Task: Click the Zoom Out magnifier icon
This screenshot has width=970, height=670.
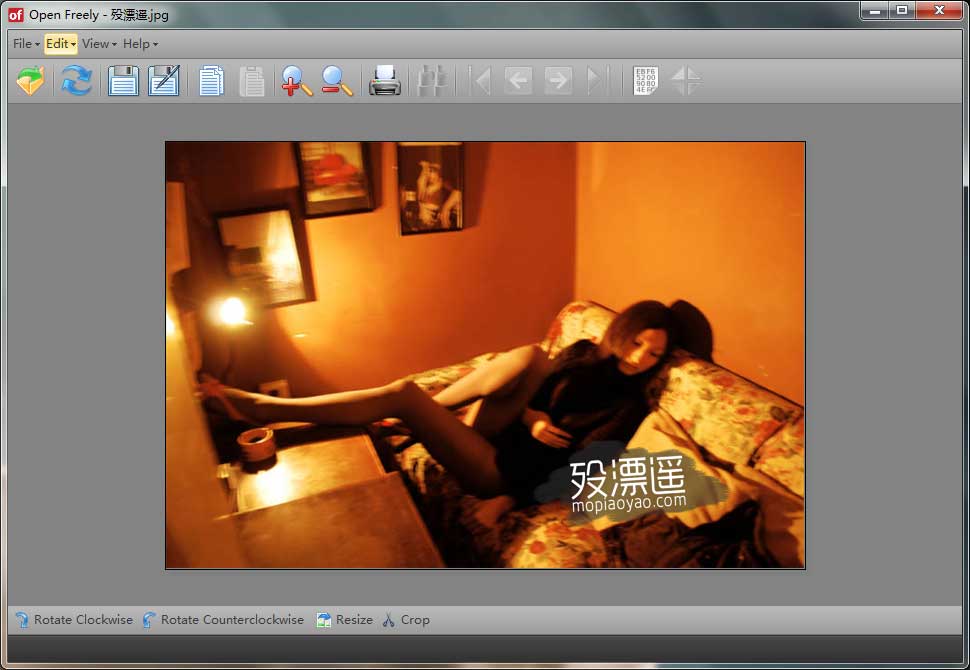Action: (x=337, y=80)
